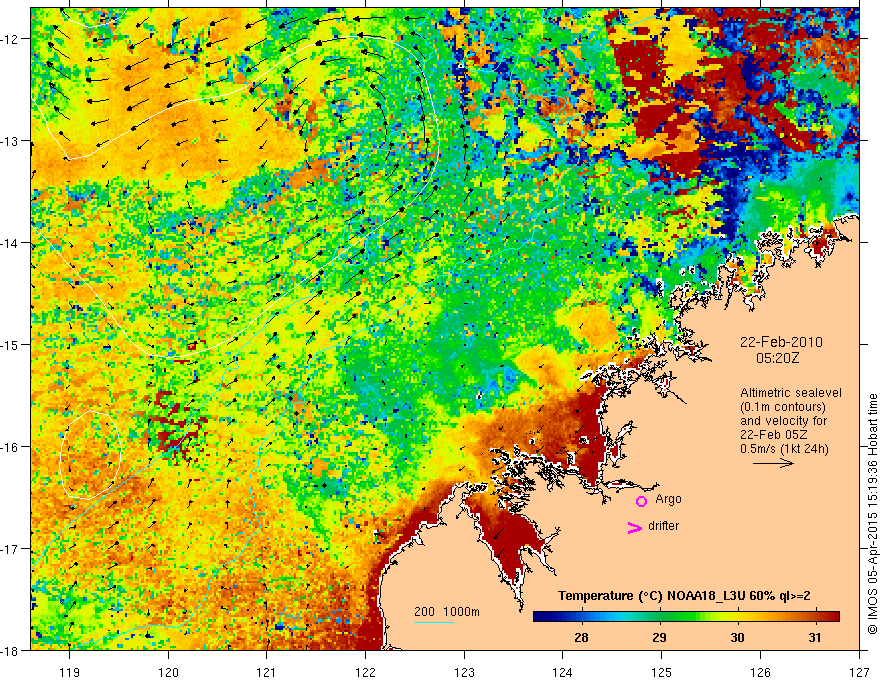Image resolution: width=880 pixels, height=680 pixels.
Task: Click the 'and velocity for' caption line
Action: click(x=783, y=421)
